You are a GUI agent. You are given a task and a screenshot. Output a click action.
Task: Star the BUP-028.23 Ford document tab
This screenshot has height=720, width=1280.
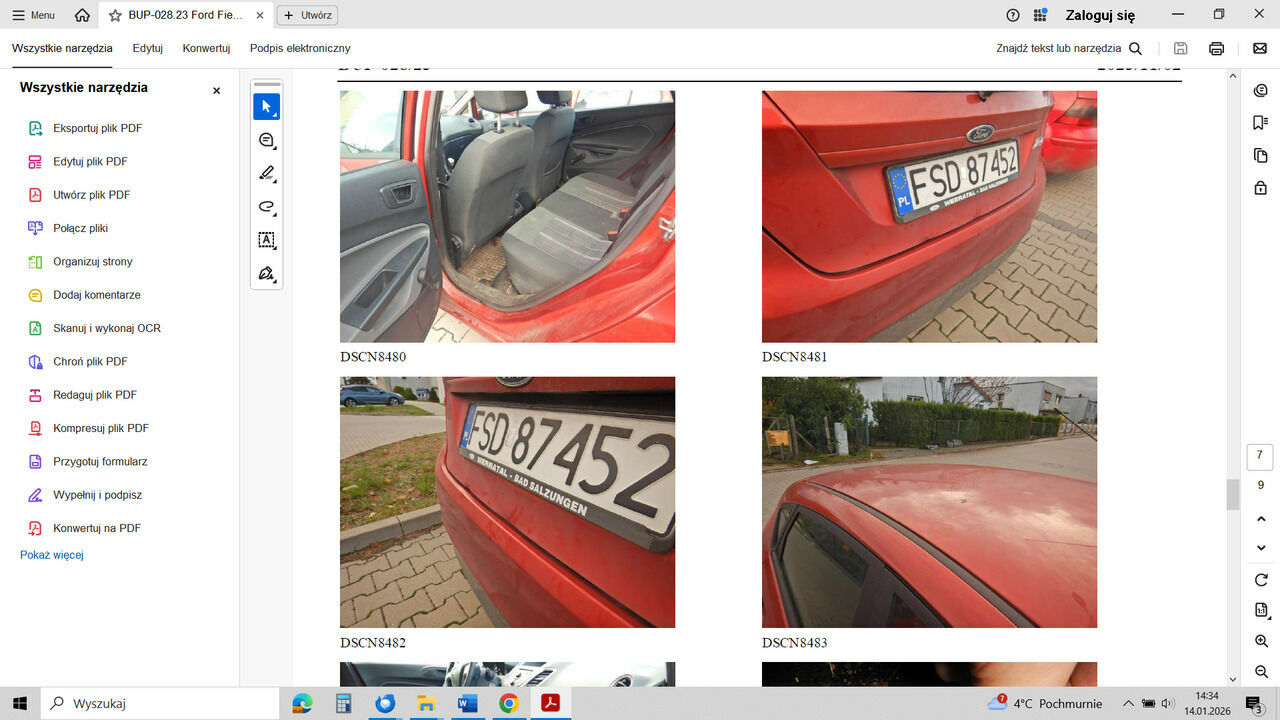pyautogui.click(x=115, y=15)
